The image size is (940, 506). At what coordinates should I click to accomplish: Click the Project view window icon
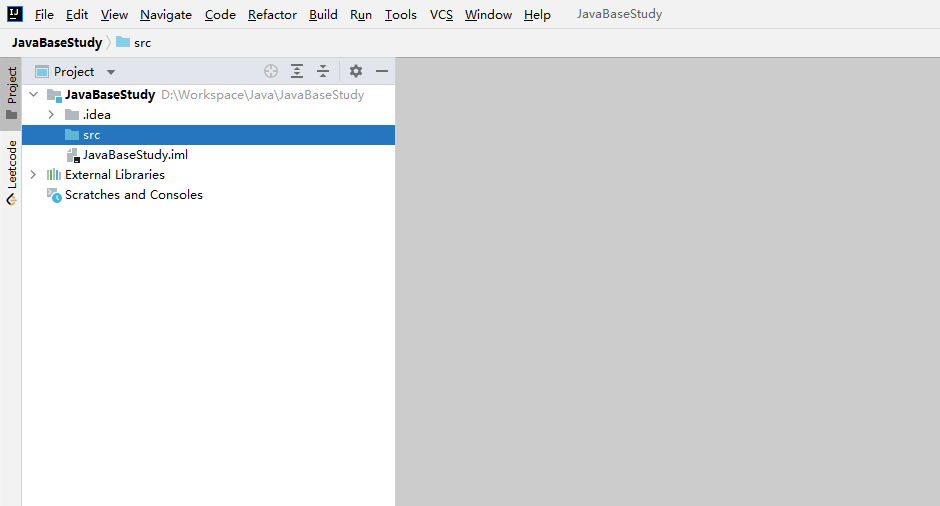pyautogui.click(x=41, y=72)
